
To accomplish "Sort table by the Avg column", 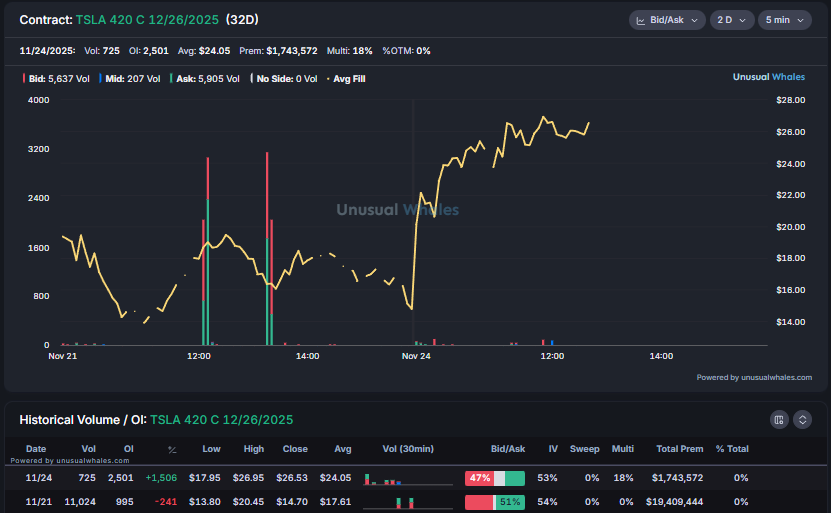I will pos(342,449).
